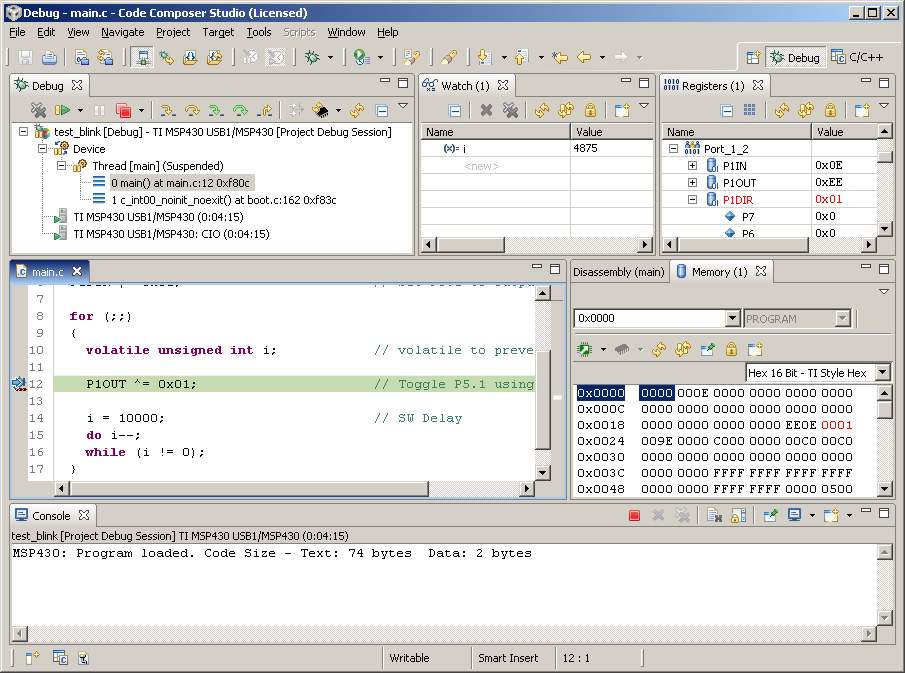Click New Memory view icon
905x673 pixels.
[755, 349]
